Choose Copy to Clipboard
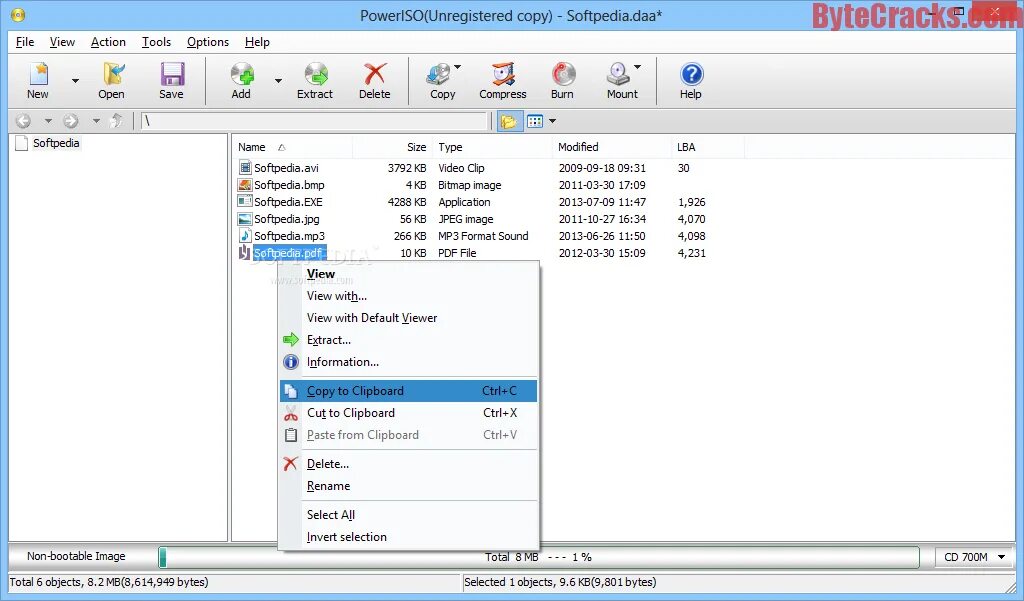This screenshot has height=601, width=1024. click(x=409, y=391)
